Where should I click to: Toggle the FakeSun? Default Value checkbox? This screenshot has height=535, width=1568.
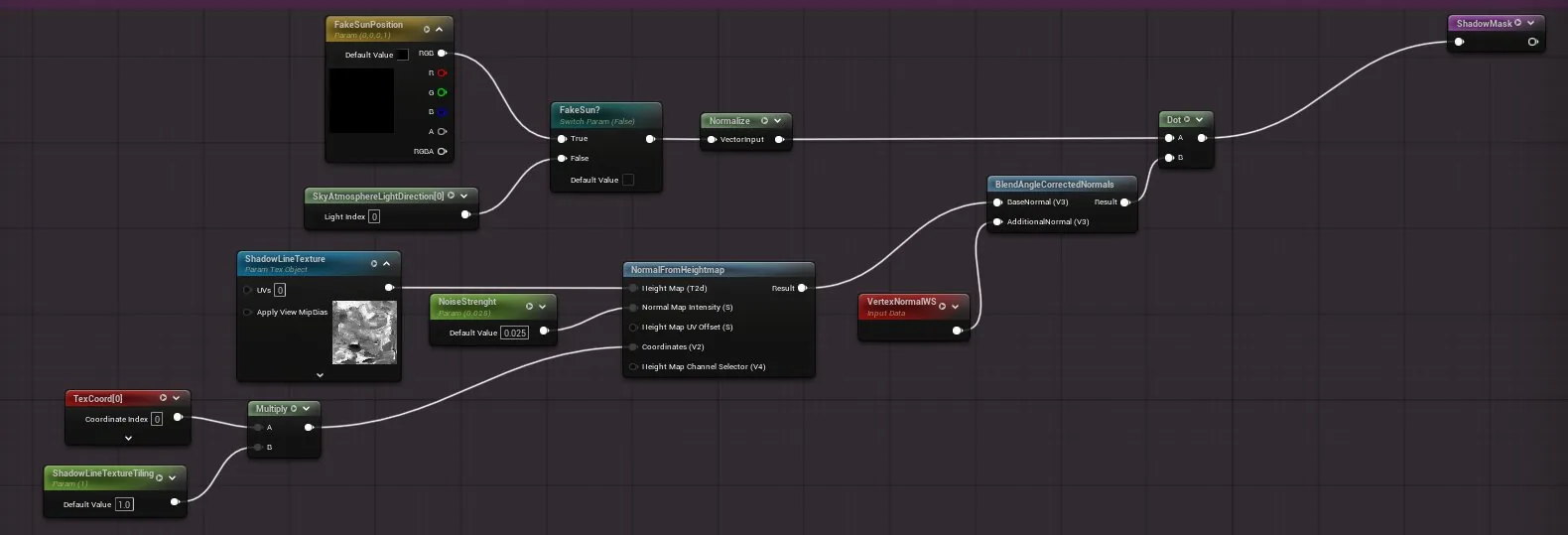[627, 180]
